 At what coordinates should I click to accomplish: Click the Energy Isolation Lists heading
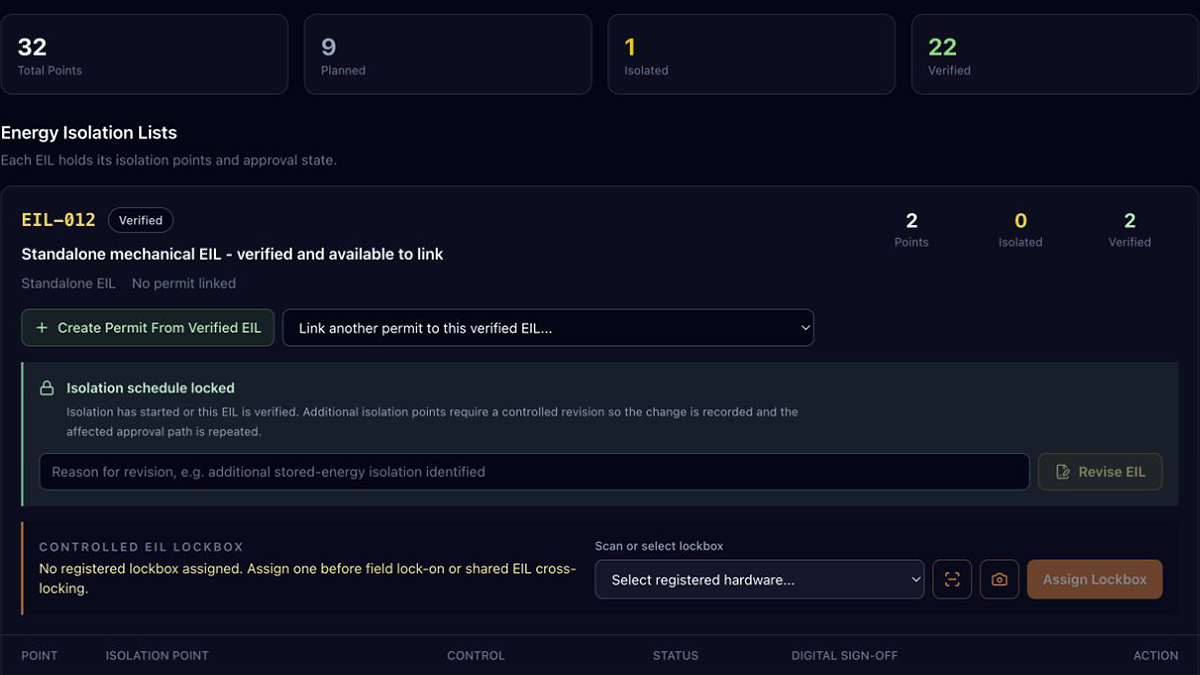(89, 133)
